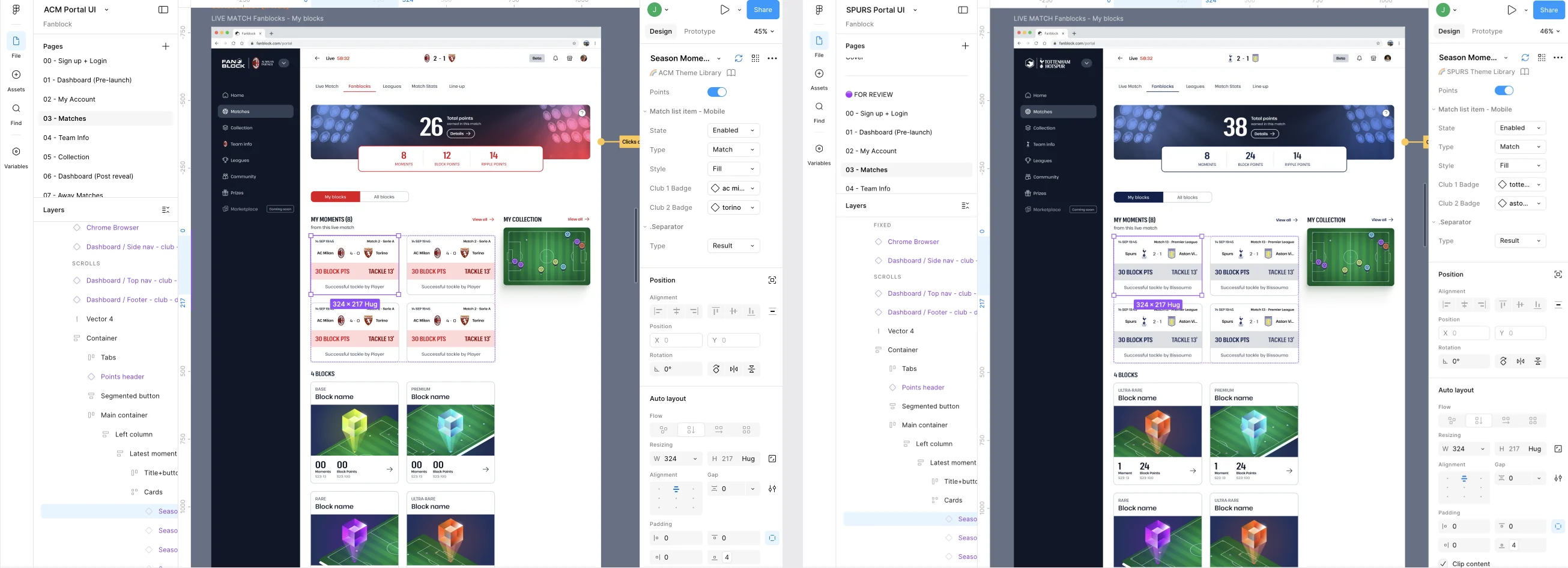Image resolution: width=1568 pixels, height=568 pixels.
Task: Select Chrome Browser layer in SPURS window
Action: click(913, 242)
